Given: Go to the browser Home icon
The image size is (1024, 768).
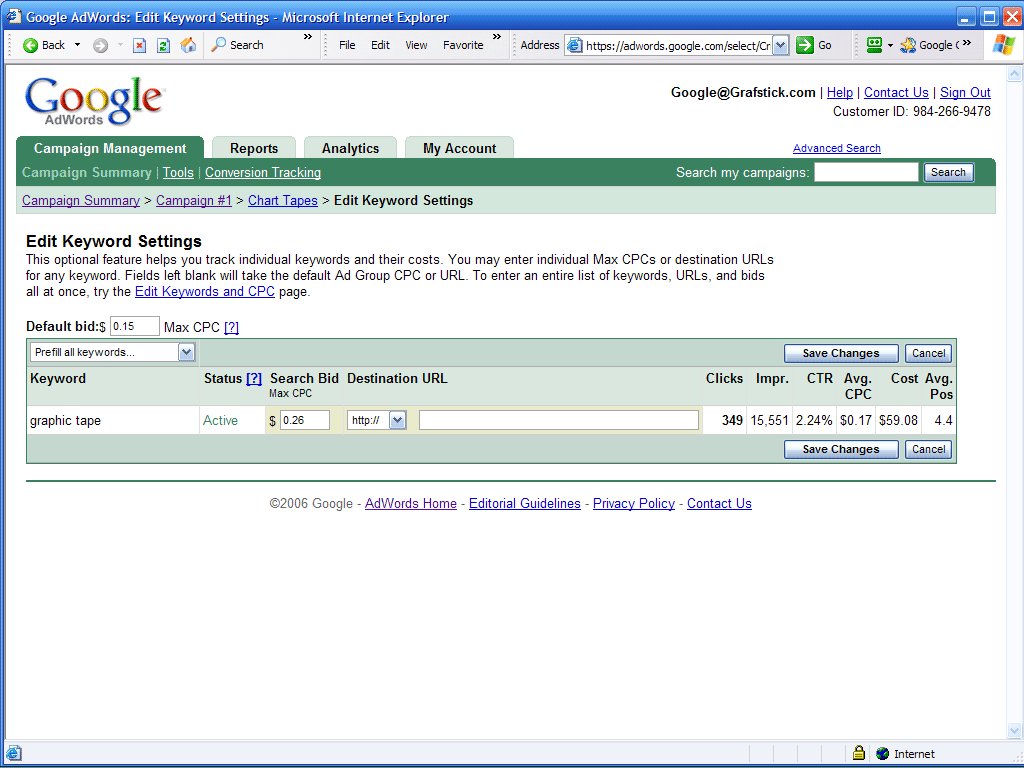Looking at the screenshot, I should [188, 45].
